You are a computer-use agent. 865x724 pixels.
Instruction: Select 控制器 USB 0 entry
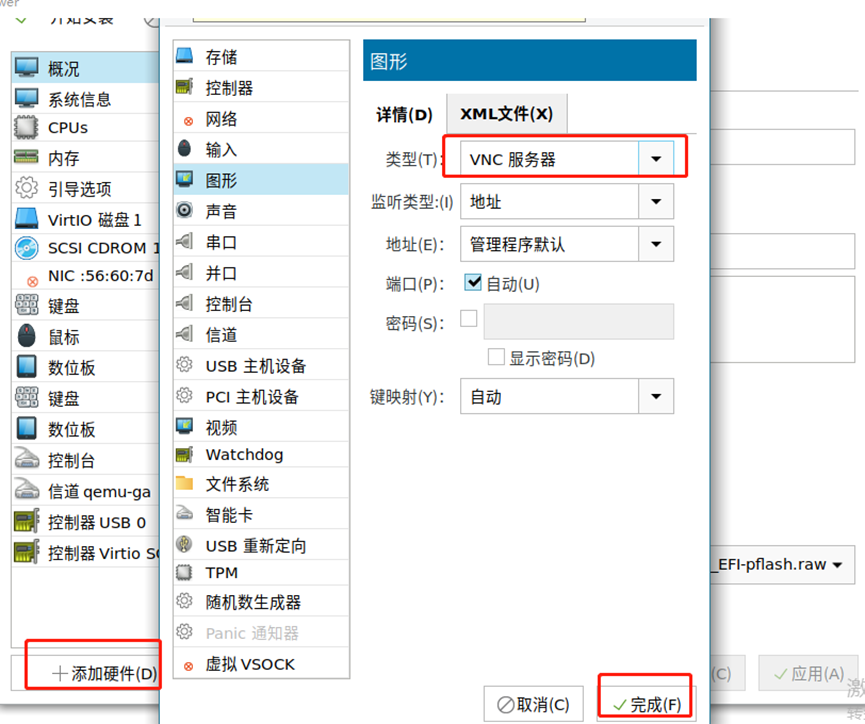pos(86,521)
